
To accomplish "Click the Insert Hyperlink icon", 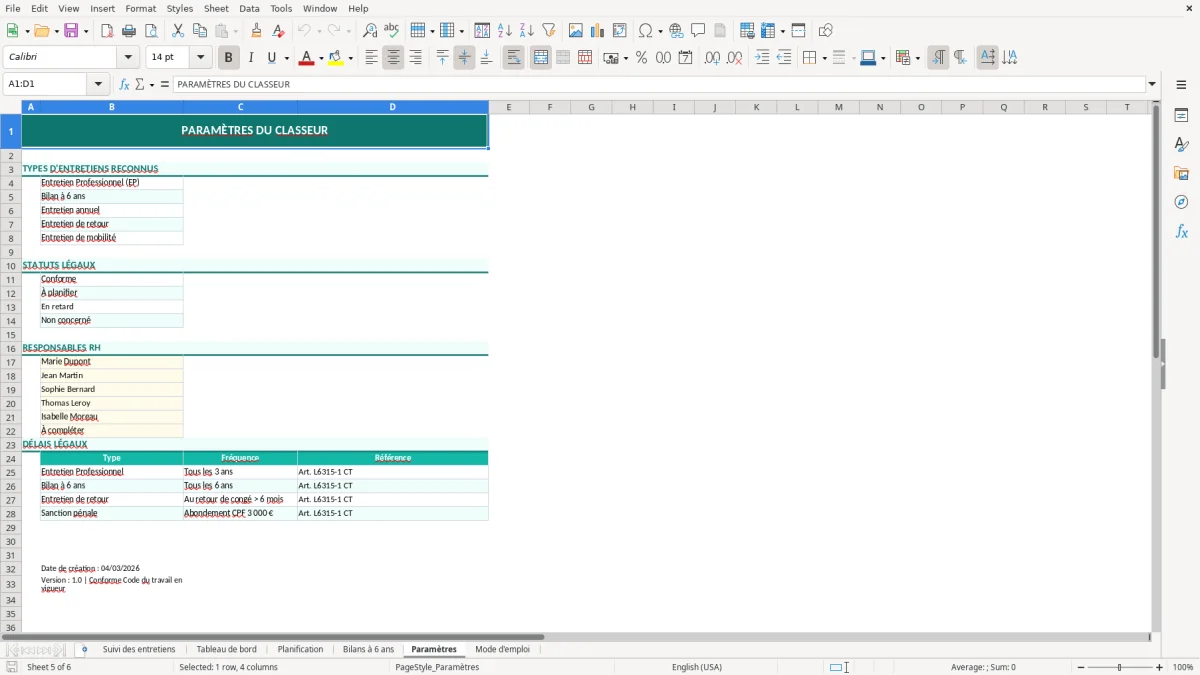I will click(676, 31).
